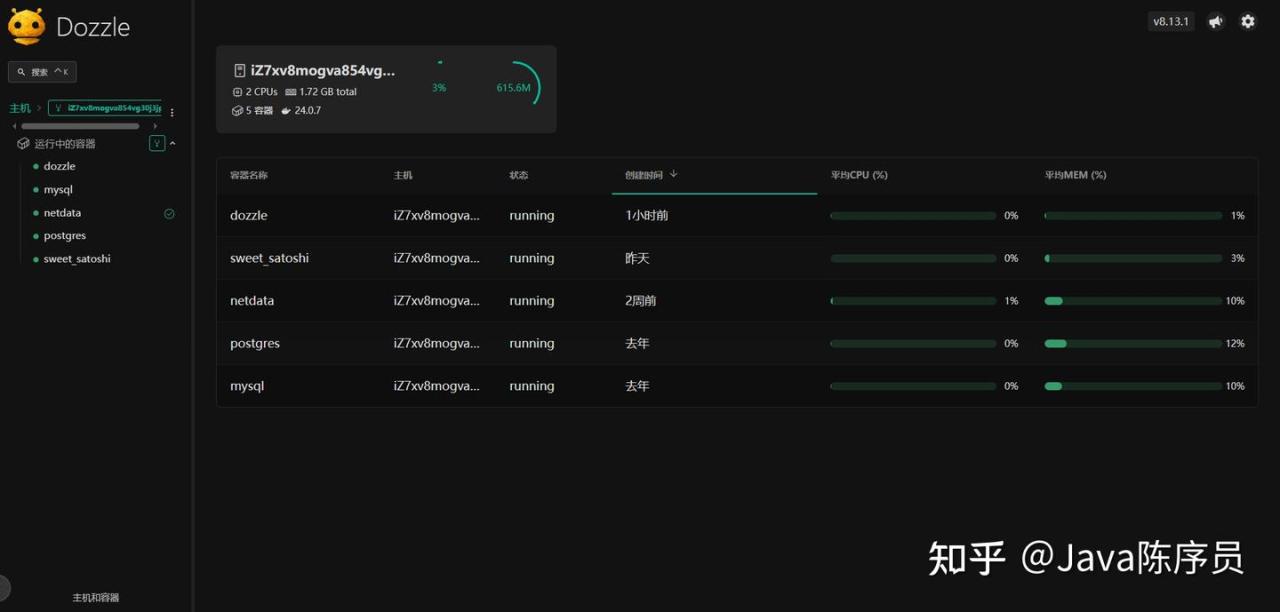Toggle the merge icon beside 运行中的容器
The width and height of the screenshot is (1280, 612).
coord(157,143)
